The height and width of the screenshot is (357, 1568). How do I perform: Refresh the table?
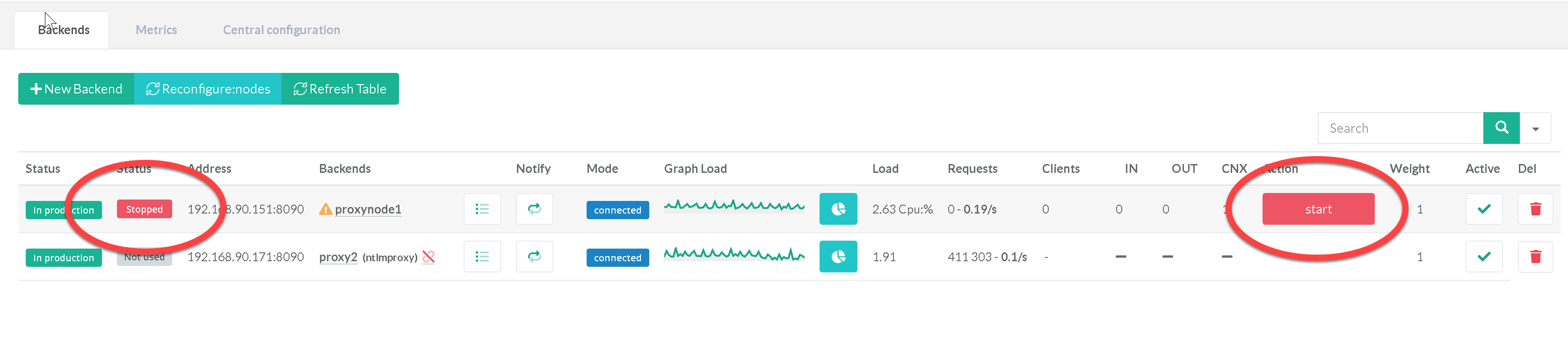pos(340,89)
